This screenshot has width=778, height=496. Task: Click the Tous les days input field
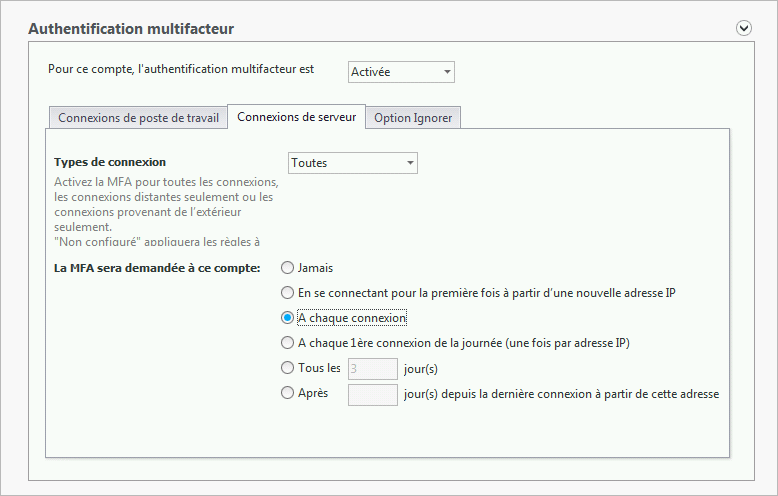(373, 369)
